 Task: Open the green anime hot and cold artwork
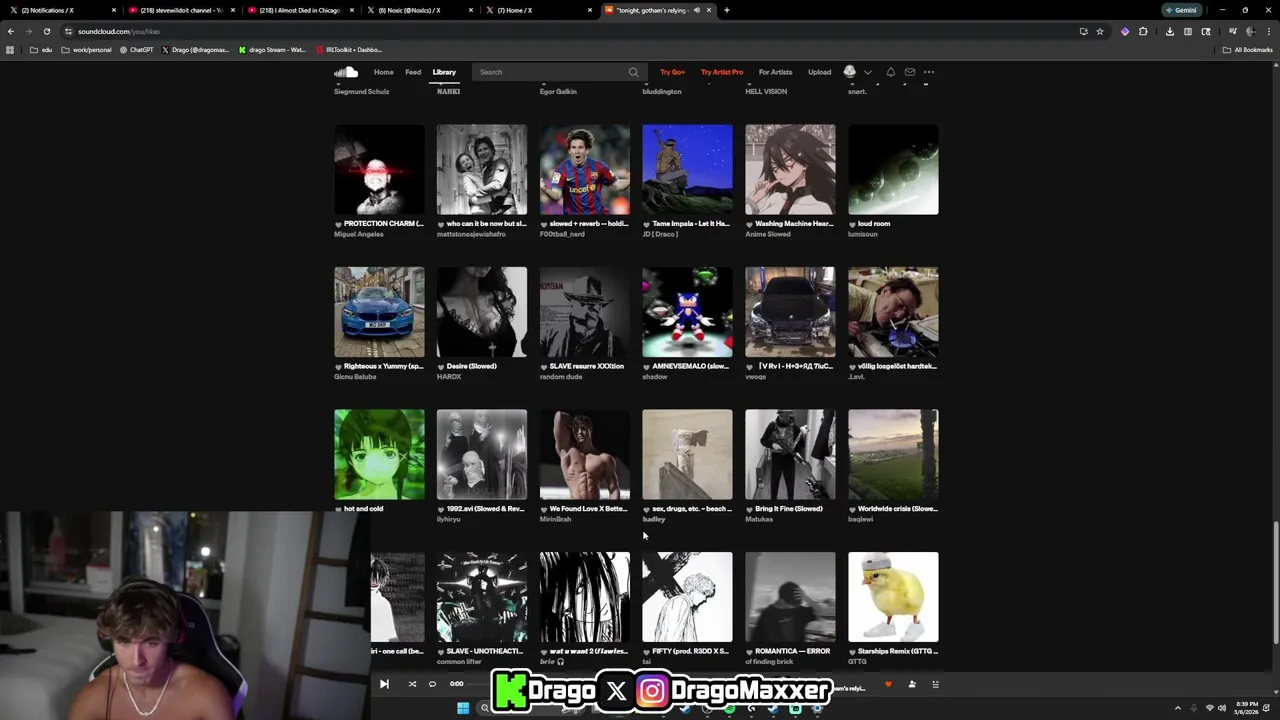coord(379,454)
